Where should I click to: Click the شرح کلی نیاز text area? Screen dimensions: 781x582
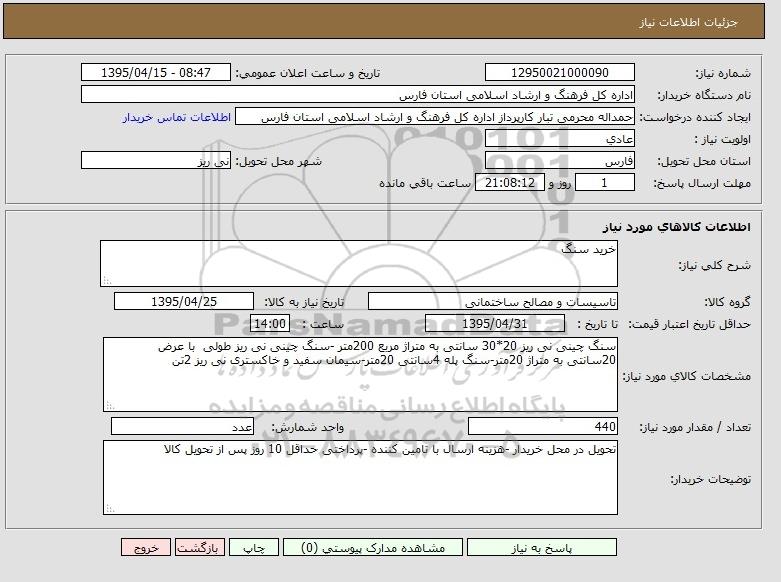coord(359,264)
